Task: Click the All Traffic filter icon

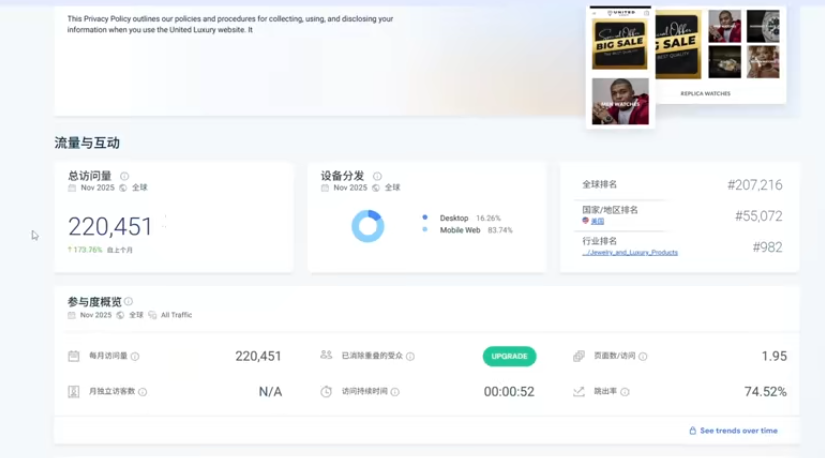Action: click(153, 315)
